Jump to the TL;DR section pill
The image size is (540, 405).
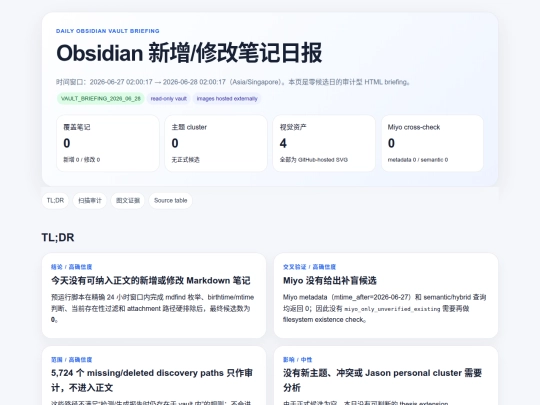55,200
